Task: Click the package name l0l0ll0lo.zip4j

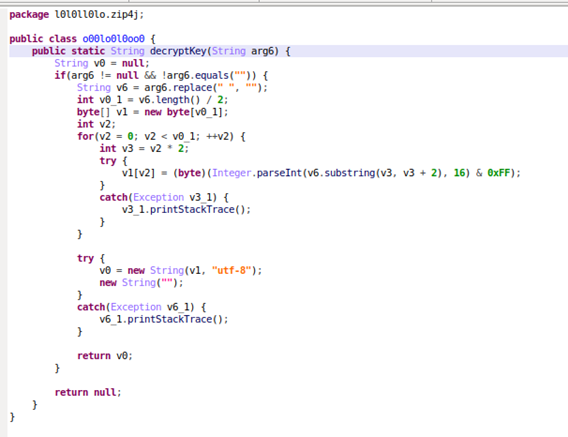Action: 97,14
